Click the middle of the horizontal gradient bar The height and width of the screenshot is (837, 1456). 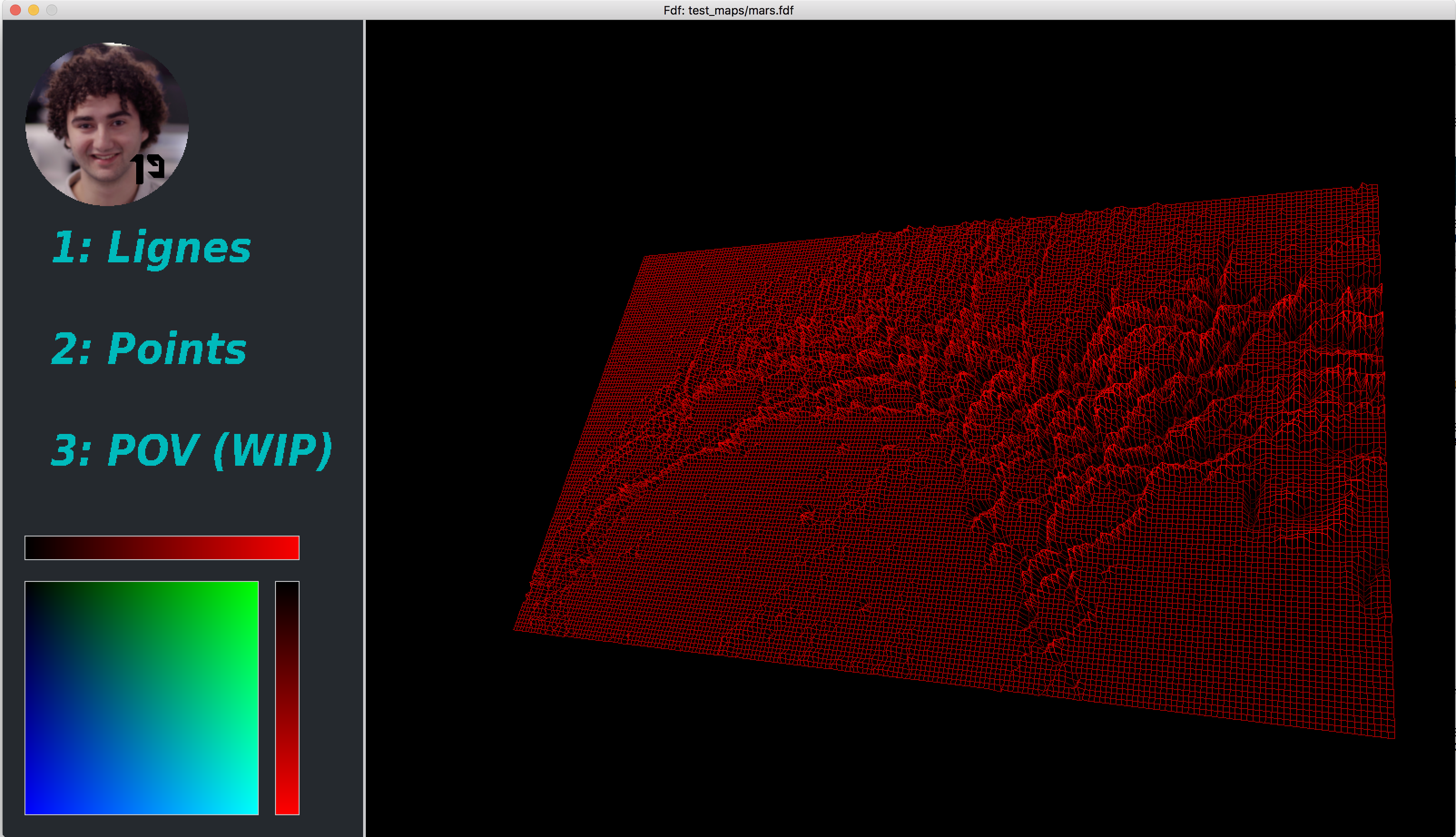tap(162, 548)
